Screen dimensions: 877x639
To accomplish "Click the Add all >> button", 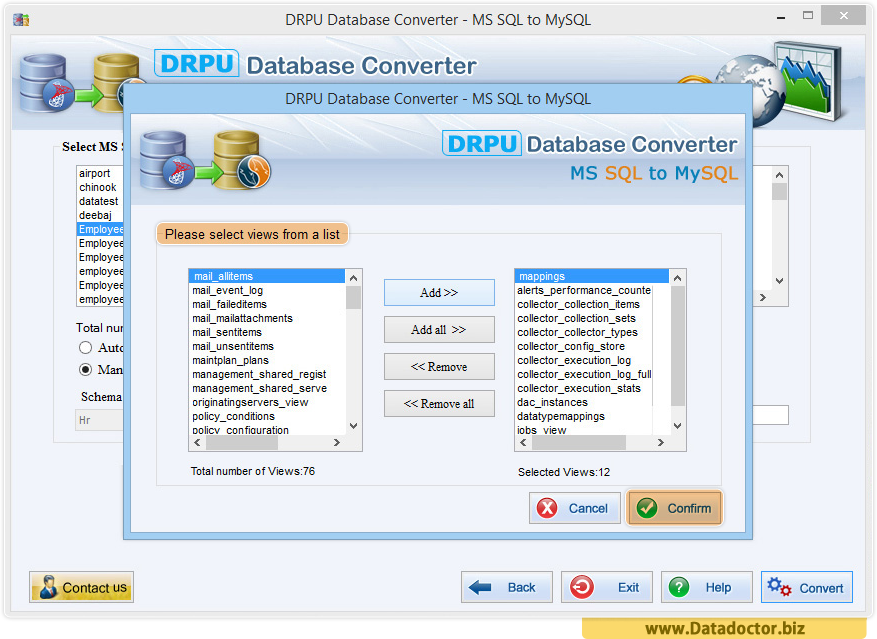I will [x=439, y=330].
